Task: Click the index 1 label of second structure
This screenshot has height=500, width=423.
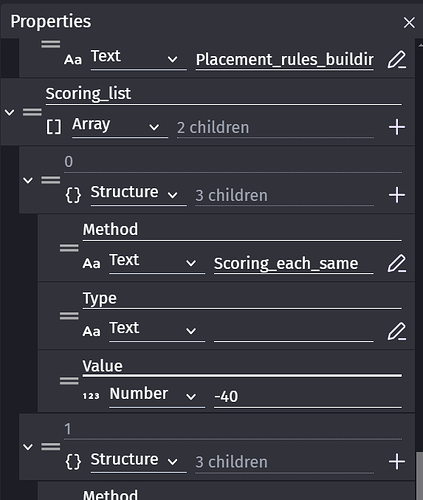Action: click(68, 429)
